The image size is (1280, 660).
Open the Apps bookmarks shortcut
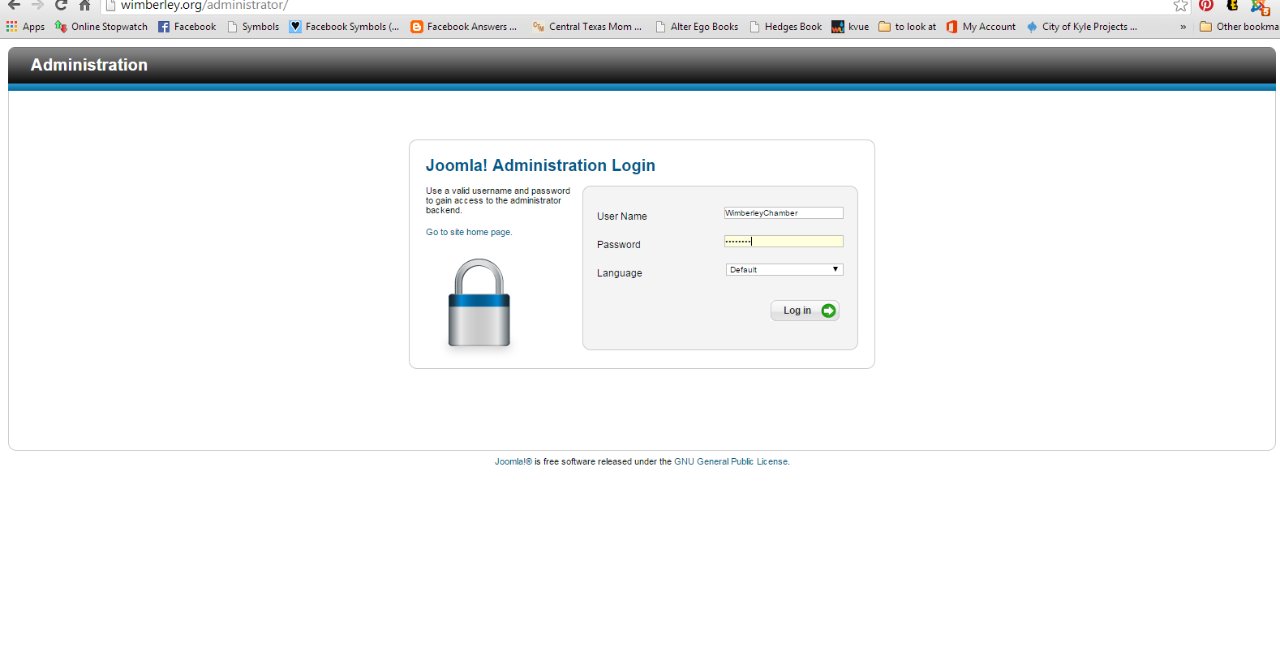[x=26, y=27]
